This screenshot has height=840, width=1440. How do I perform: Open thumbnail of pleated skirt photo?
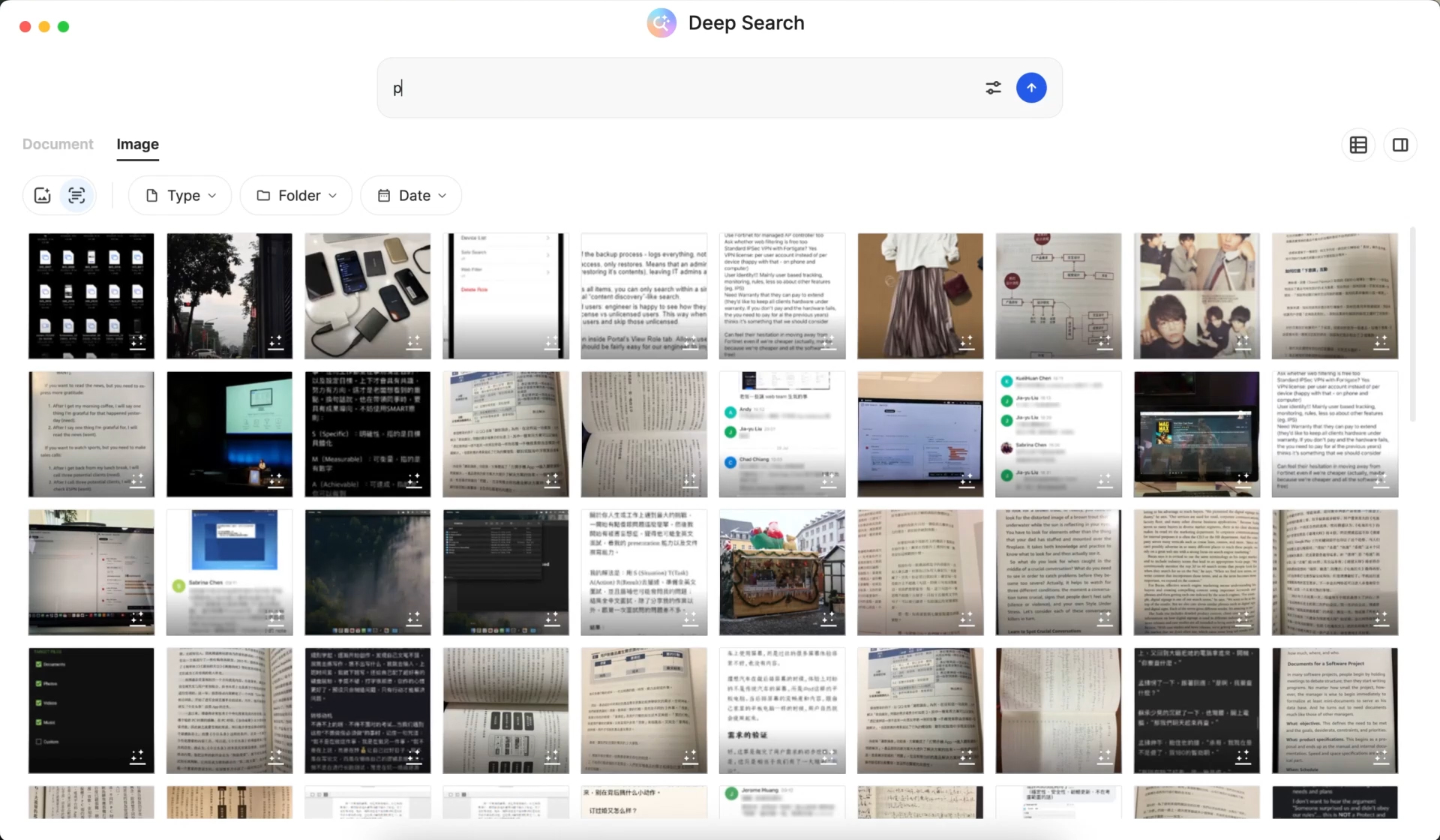(x=920, y=295)
